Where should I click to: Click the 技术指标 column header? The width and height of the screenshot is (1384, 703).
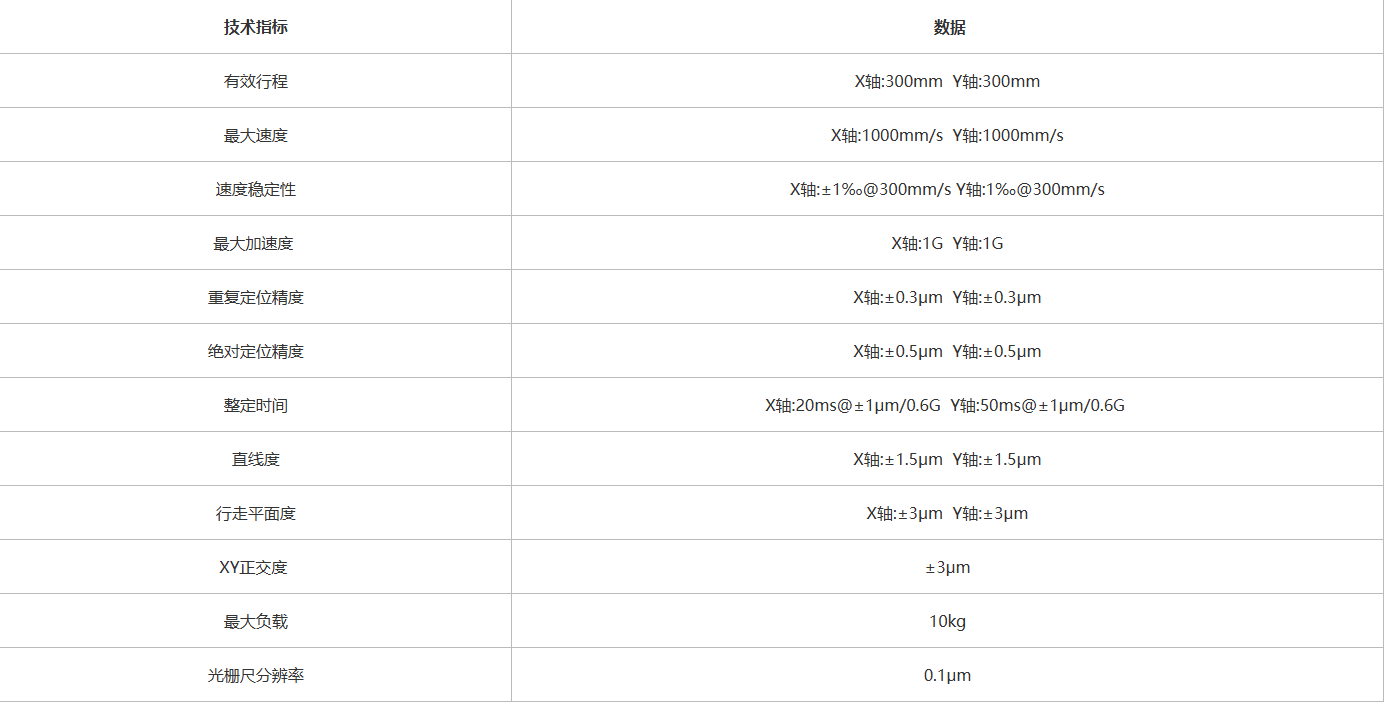tap(255, 27)
